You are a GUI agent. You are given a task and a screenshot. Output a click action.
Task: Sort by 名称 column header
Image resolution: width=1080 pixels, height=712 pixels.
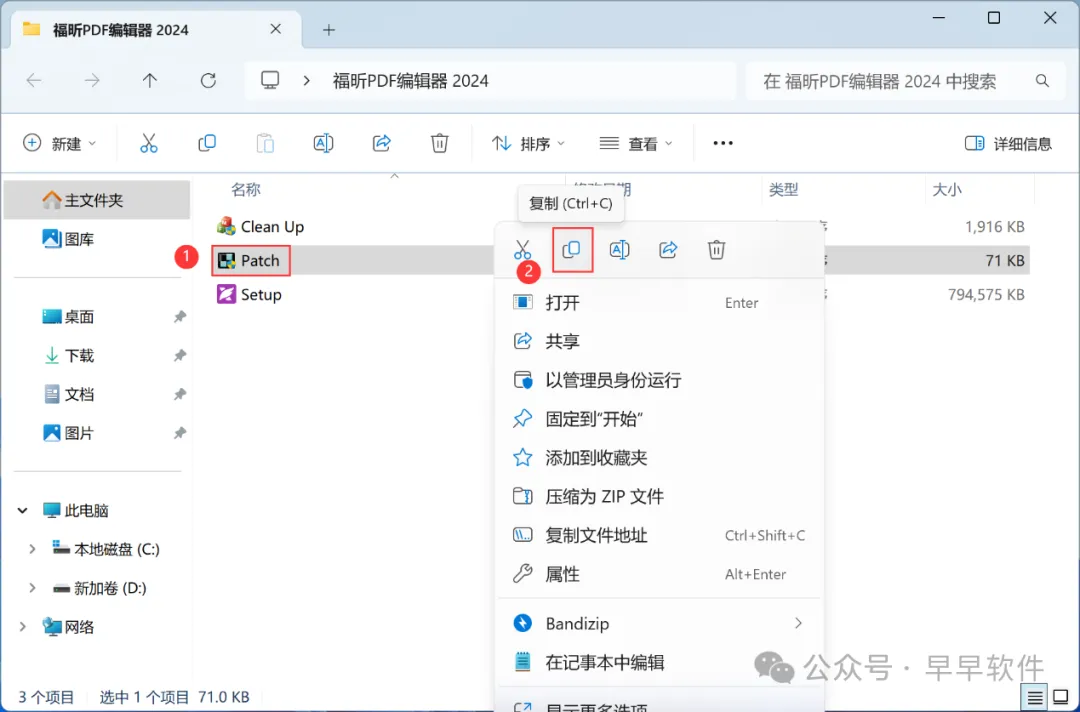click(x=246, y=189)
